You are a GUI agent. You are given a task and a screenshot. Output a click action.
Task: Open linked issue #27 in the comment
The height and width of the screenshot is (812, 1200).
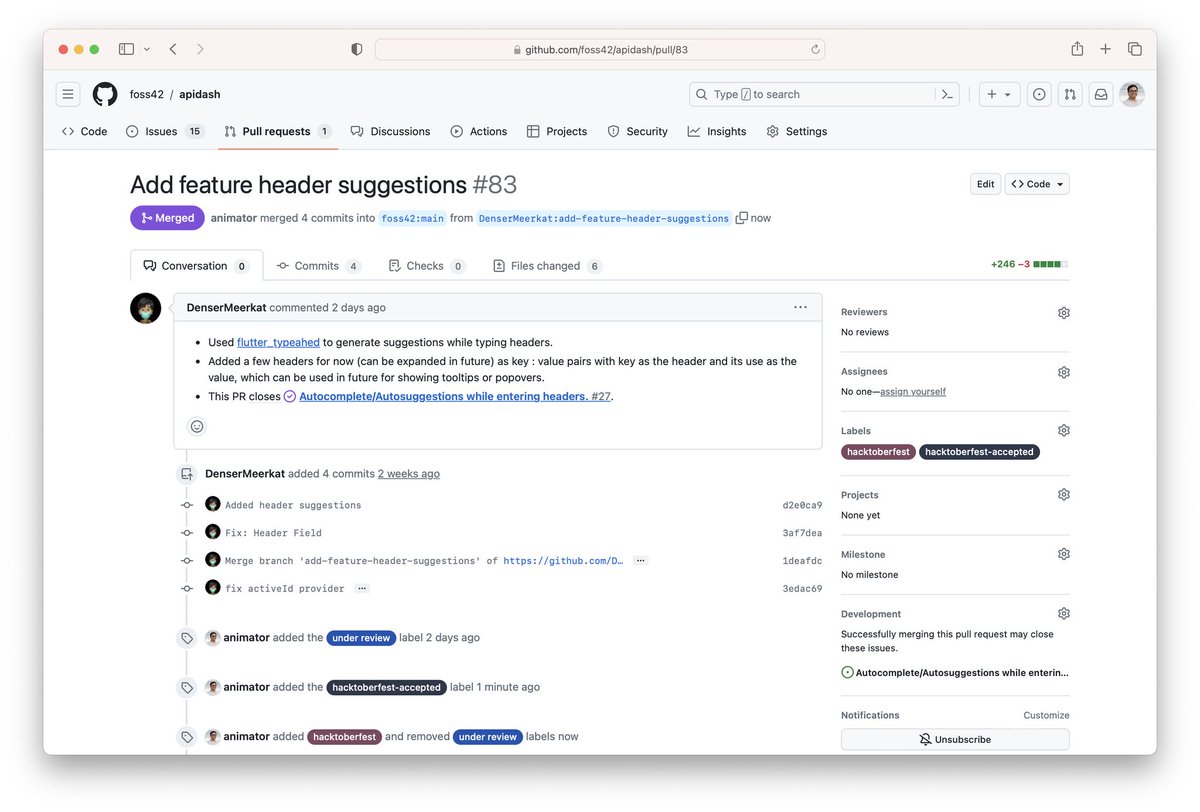click(x=455, y=396)
